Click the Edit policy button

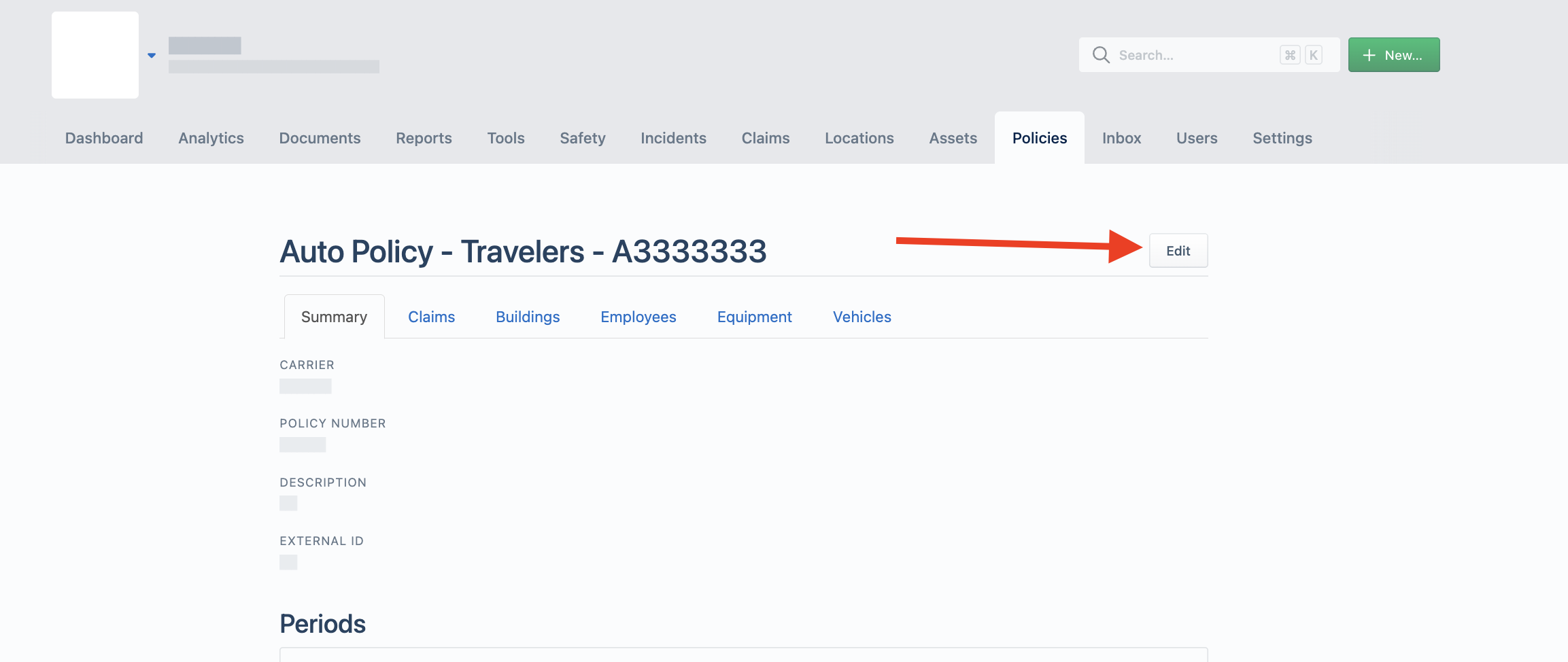tap(1178, 251)
